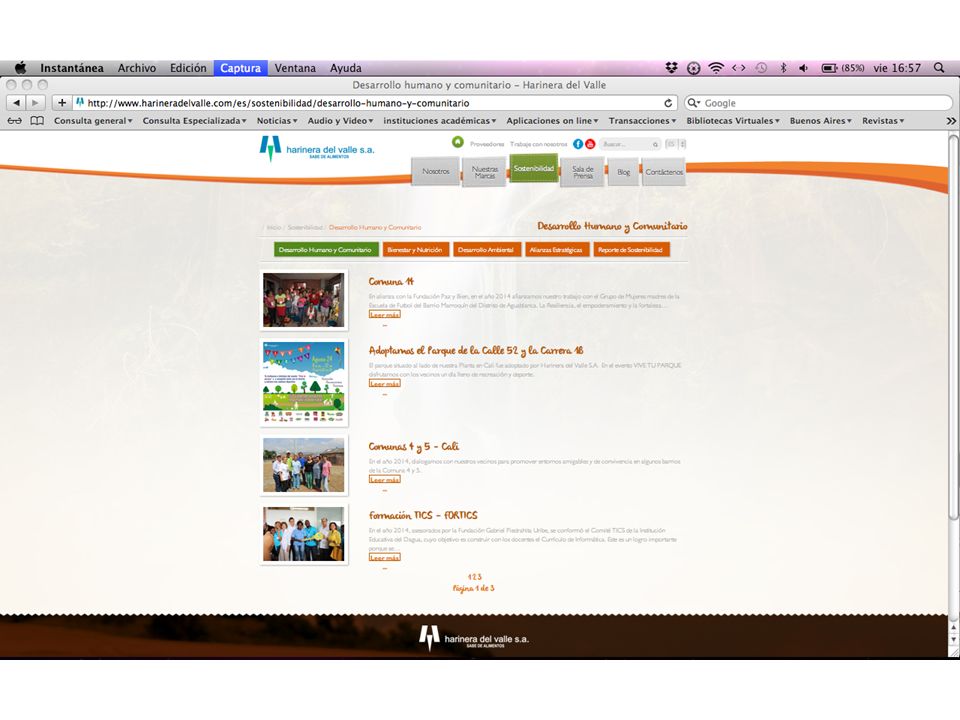Viewport: 960px width, 720px height.
Task: Select the Reporte de Sostenibilidad button
Action: click(631, 250)
